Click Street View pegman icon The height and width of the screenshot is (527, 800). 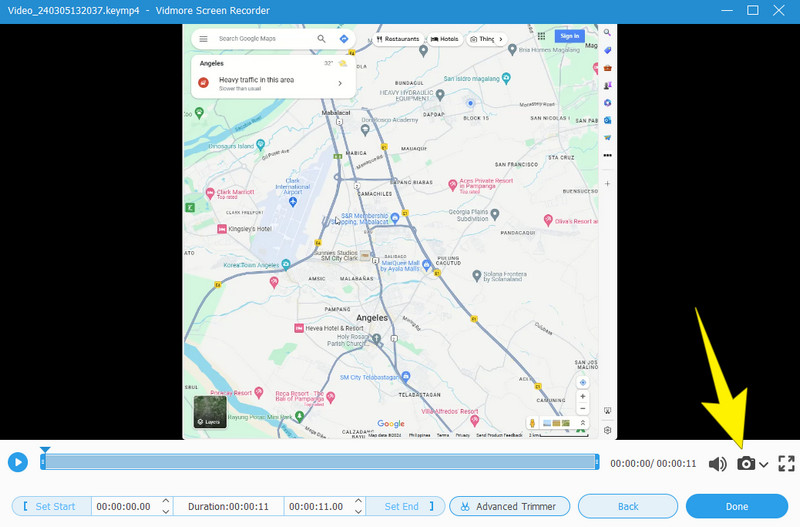pyautogui.click(x=533, y=423)
